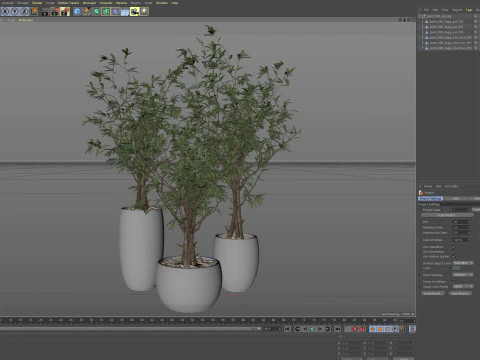Click the render to picture viewer icon
480x360 pixels.
click(x=55, y=12)
